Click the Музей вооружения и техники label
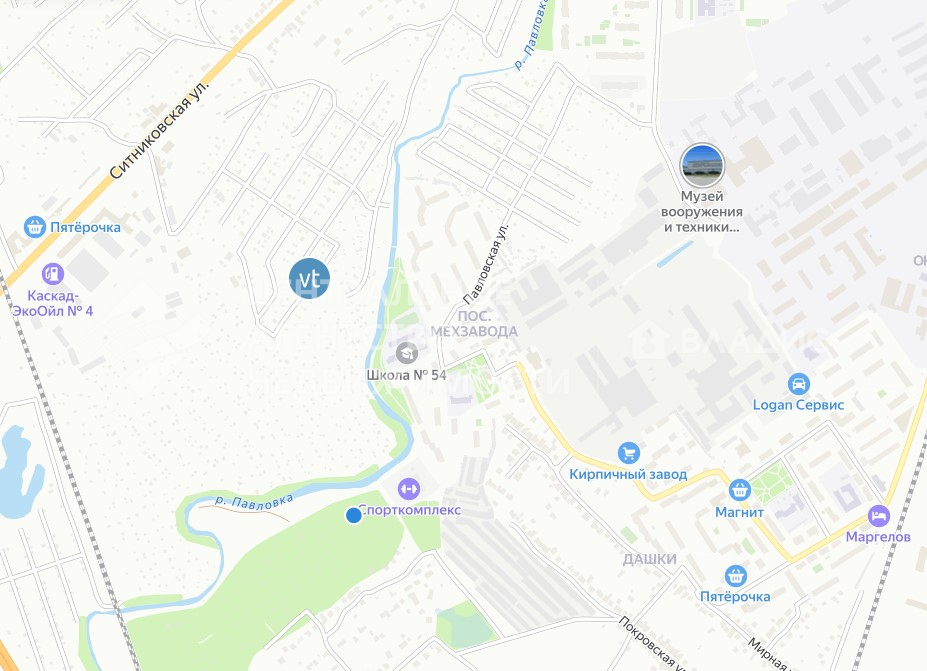The height and width of the screenshot is (671, 927). pos(702,212)
